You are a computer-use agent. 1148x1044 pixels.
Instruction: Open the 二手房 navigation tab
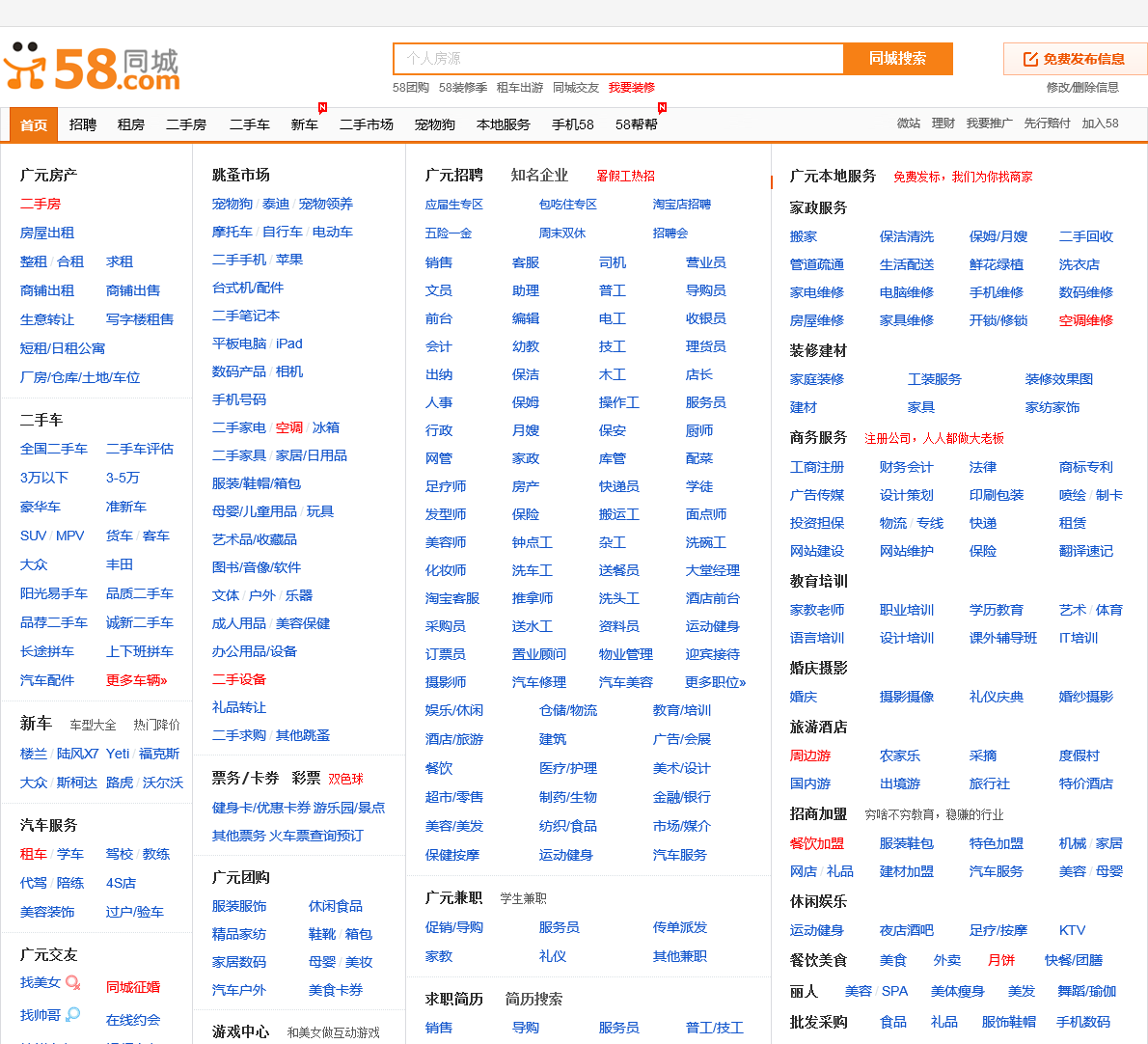click(x=186, y=125)
